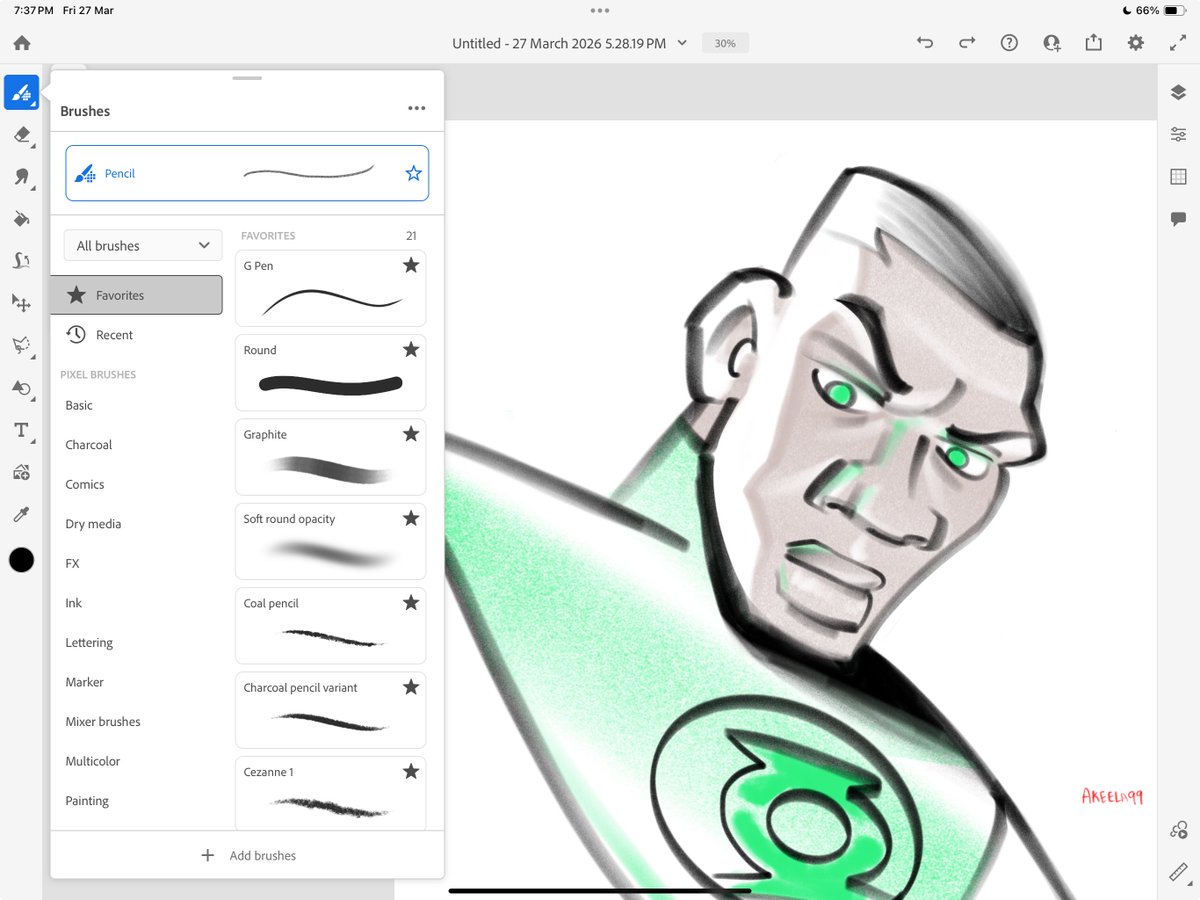Open the Lettering brush category
Image resolution: width=1200 pixels, height=900 pixels.
tap(89, 643)
